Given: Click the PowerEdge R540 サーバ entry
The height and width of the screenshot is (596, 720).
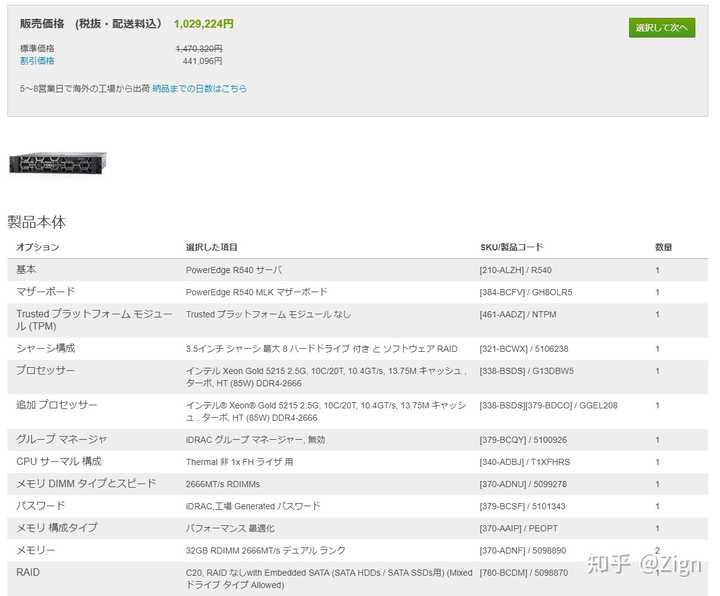Looking at the screenshot, I should tap(234, 270).
